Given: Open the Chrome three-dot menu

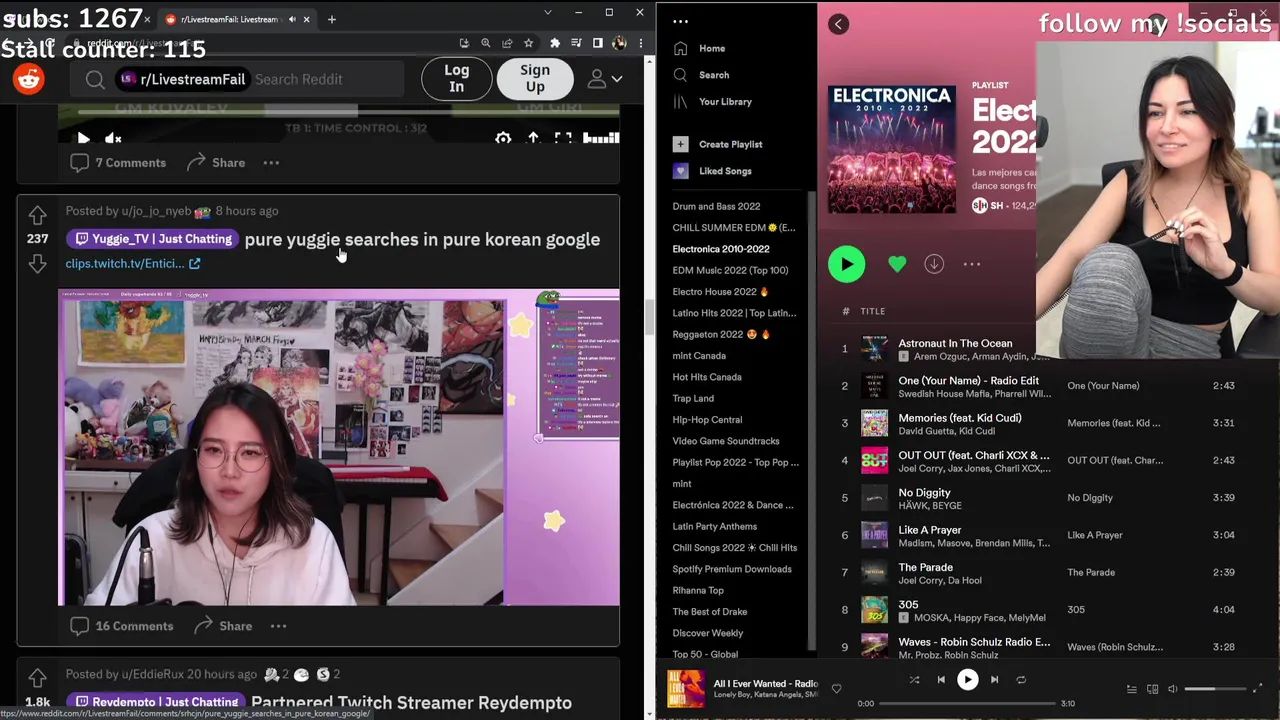Looking at the screenshot, I should pos(640,43).
